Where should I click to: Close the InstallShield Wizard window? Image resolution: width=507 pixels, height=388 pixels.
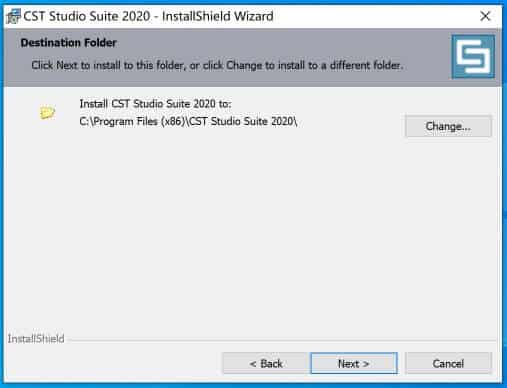coord(485,16)
